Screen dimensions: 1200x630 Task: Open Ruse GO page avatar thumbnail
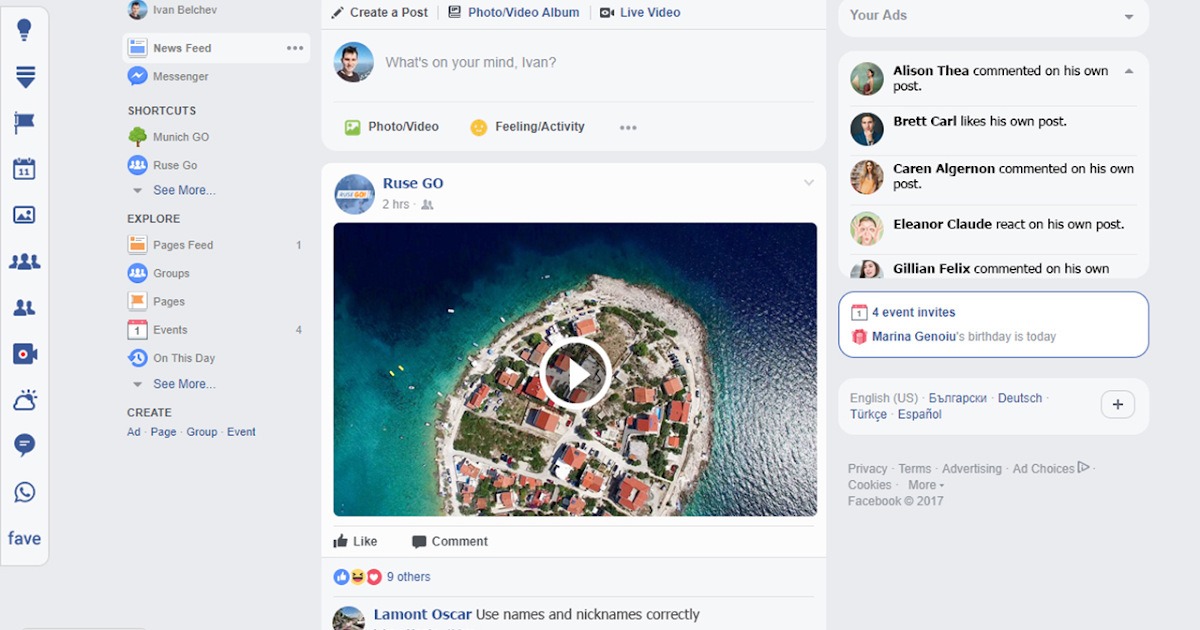point(354,194)
